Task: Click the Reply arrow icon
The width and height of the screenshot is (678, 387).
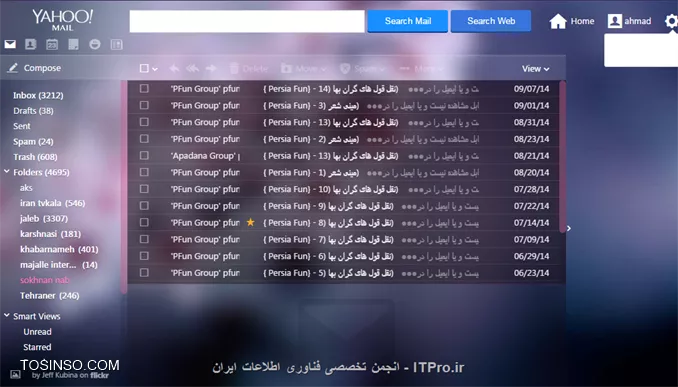Action: pos(174,68)
